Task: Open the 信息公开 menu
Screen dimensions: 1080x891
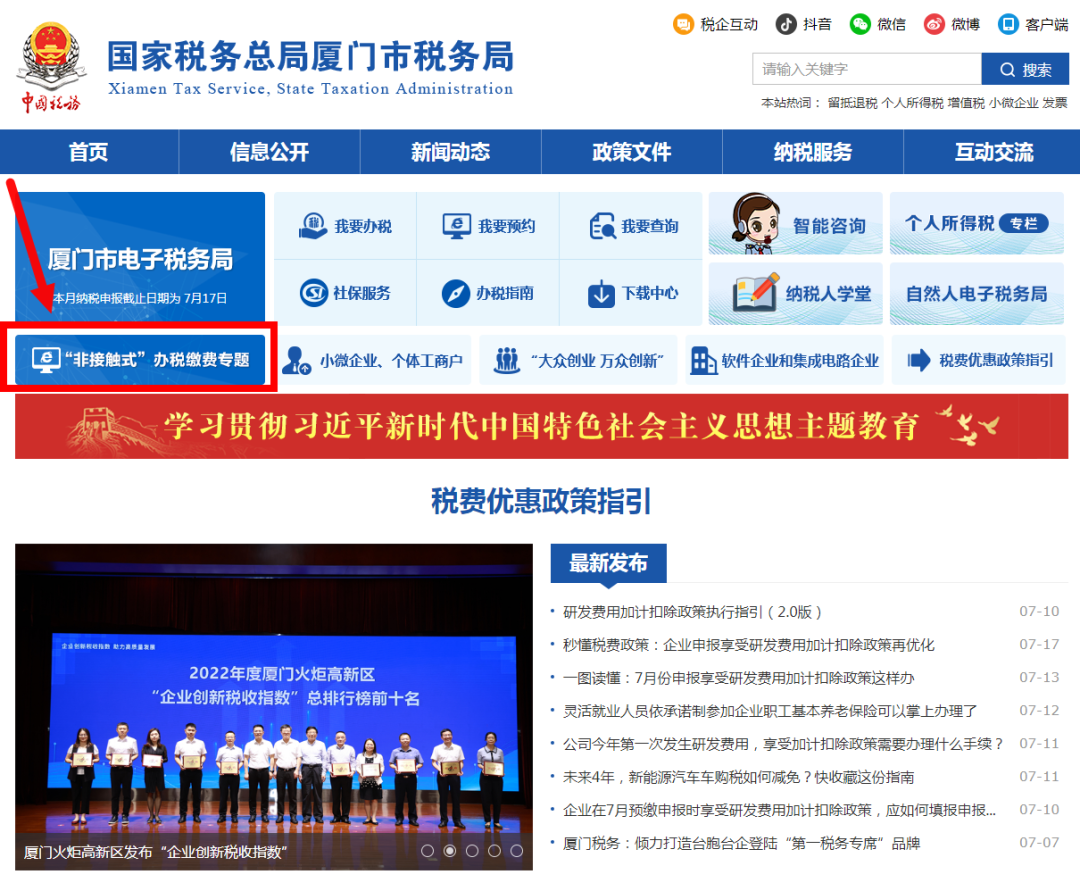Action: (269, 151)
